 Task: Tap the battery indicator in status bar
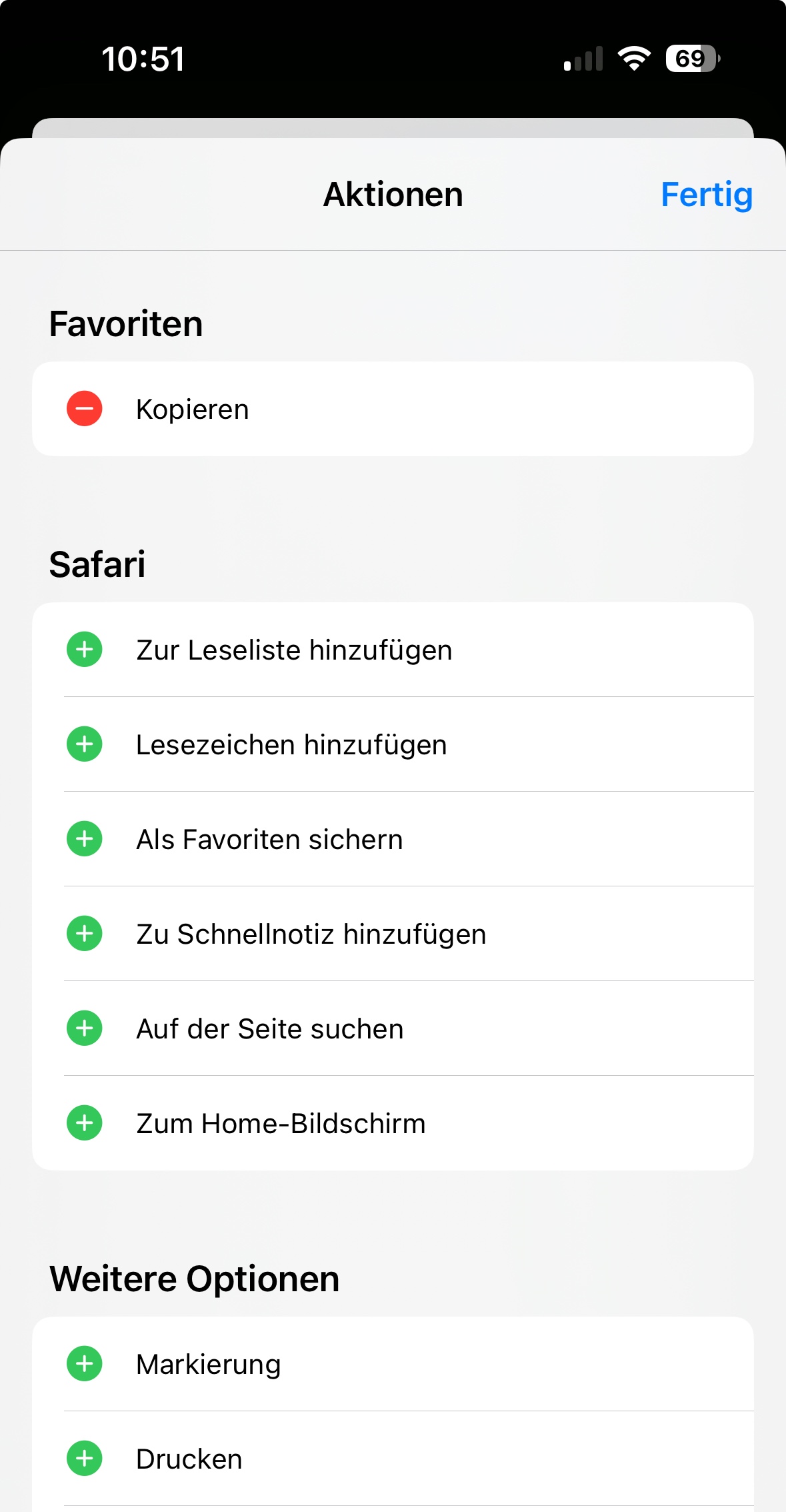[692, 59]
